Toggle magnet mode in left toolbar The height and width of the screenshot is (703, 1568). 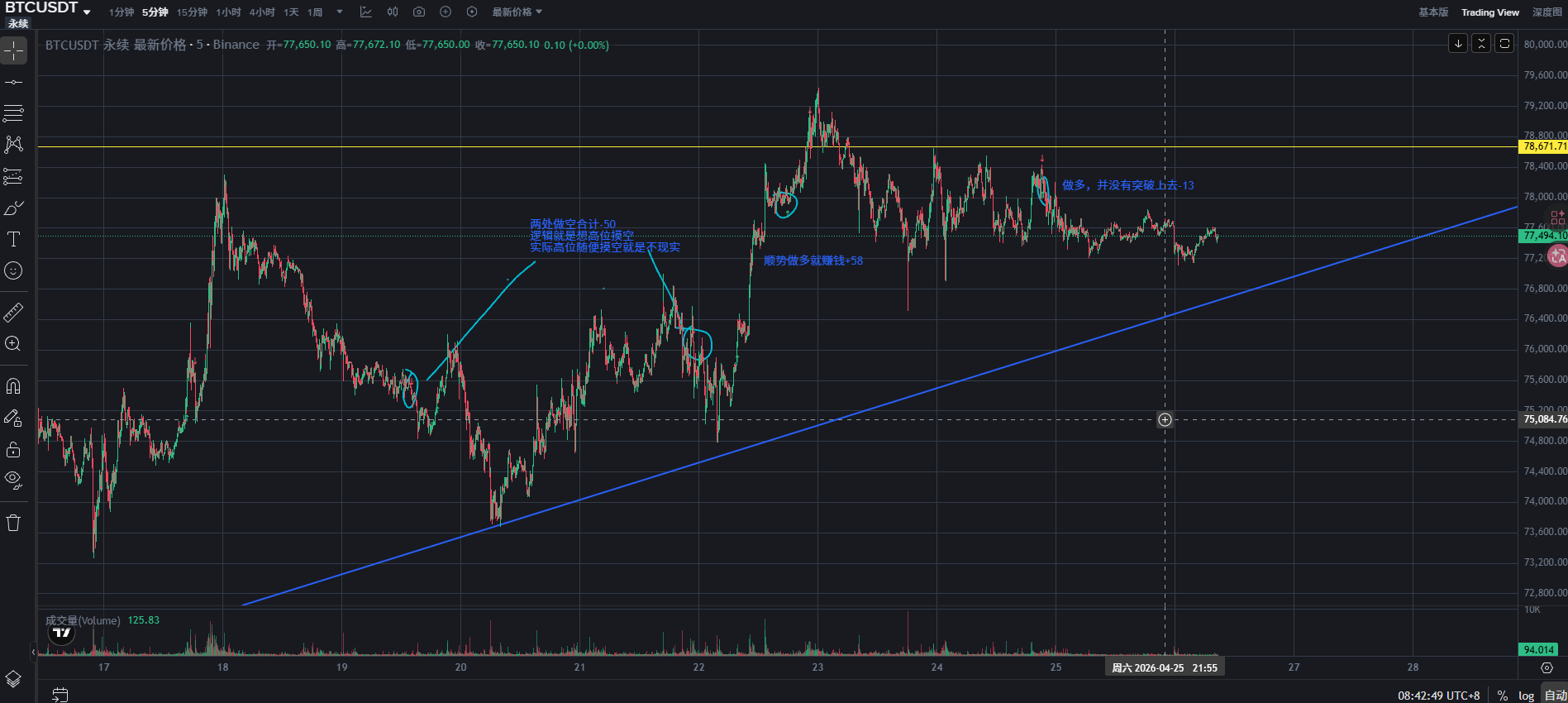[13, 386]
